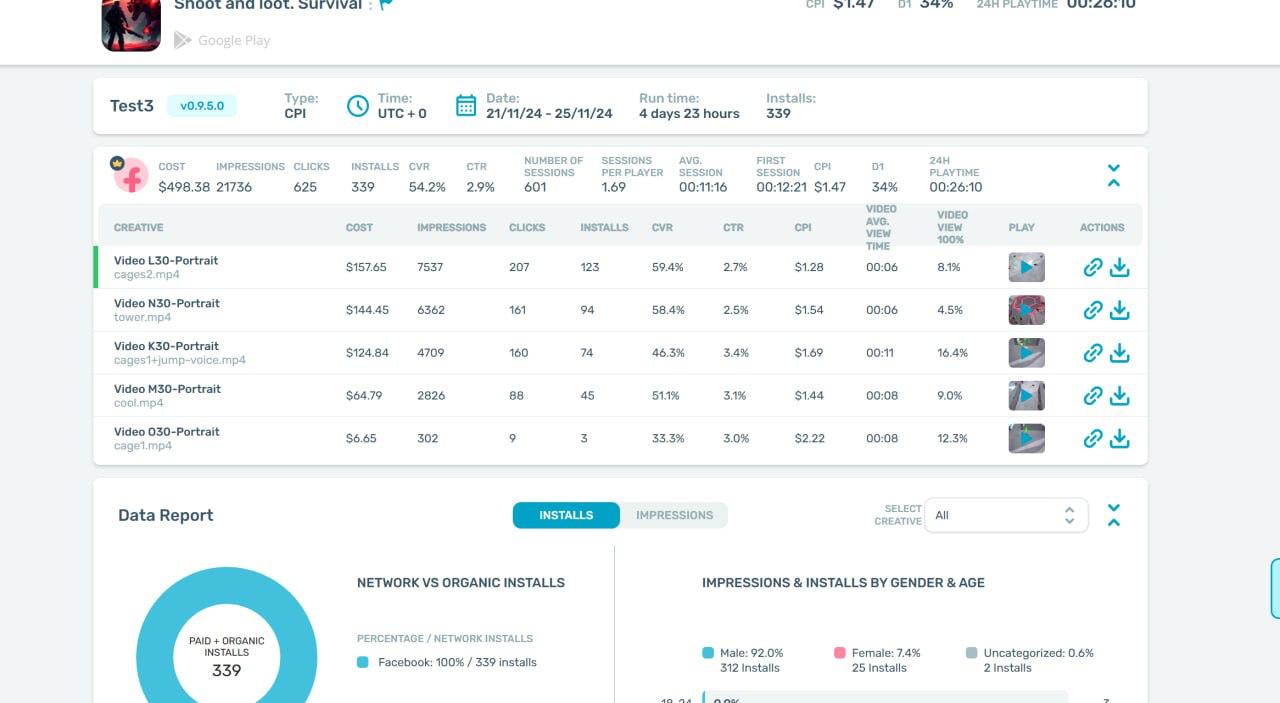The width and height of the screenshot is (1280, 703).
Task: Open the Select Creative dropdown showing All
Action: (1006, 515)
